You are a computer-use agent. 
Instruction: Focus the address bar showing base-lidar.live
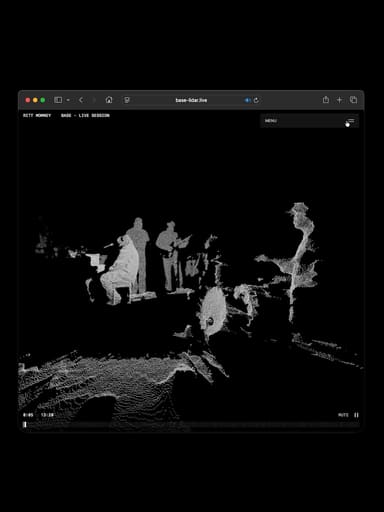point(191,100)
